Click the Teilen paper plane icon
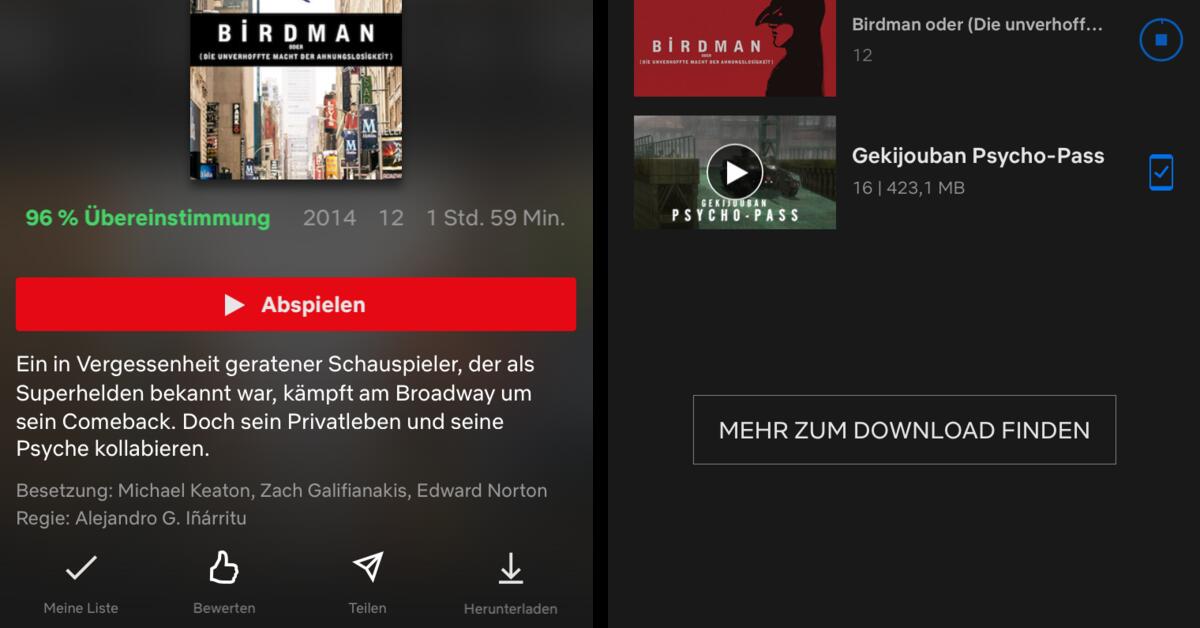This screenshot has width=1200, height=628. (x=368, y=567)
